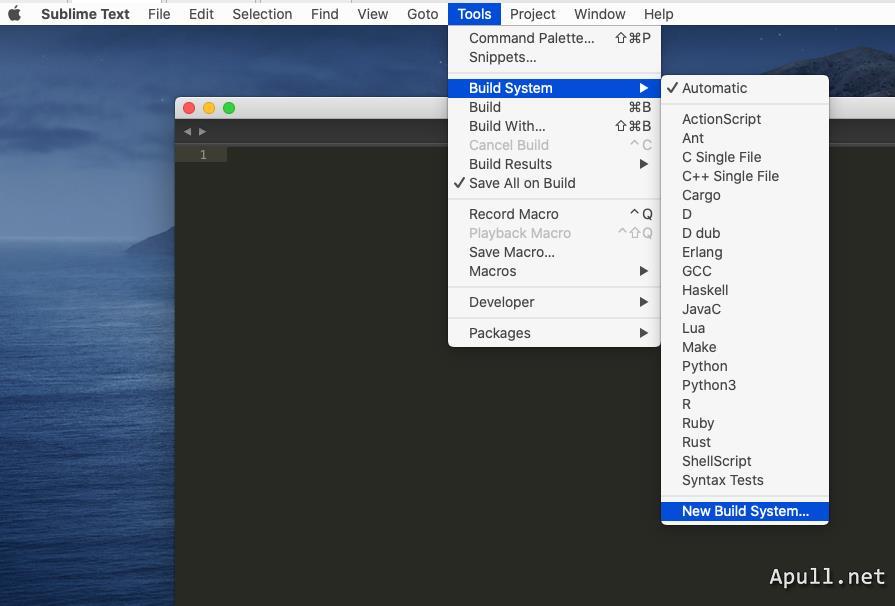Choose Build With… option

pos(554,126)
